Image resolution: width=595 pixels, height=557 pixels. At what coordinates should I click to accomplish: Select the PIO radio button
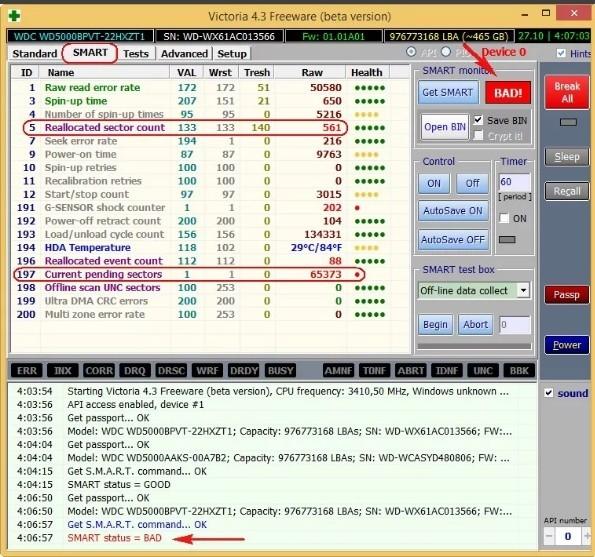click(x=446, y=52)
